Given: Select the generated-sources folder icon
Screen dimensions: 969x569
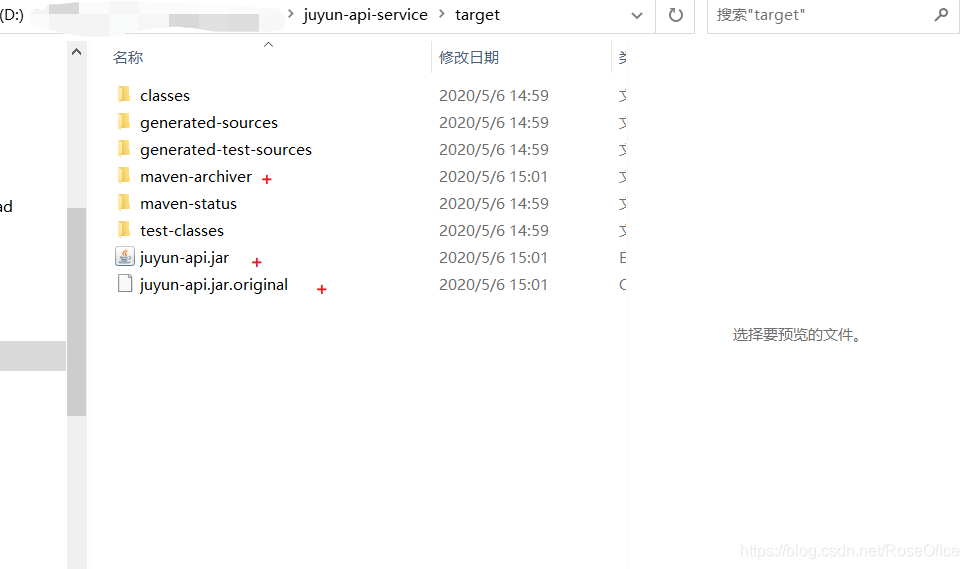Looking at the screenshot, I should point(124,122).
